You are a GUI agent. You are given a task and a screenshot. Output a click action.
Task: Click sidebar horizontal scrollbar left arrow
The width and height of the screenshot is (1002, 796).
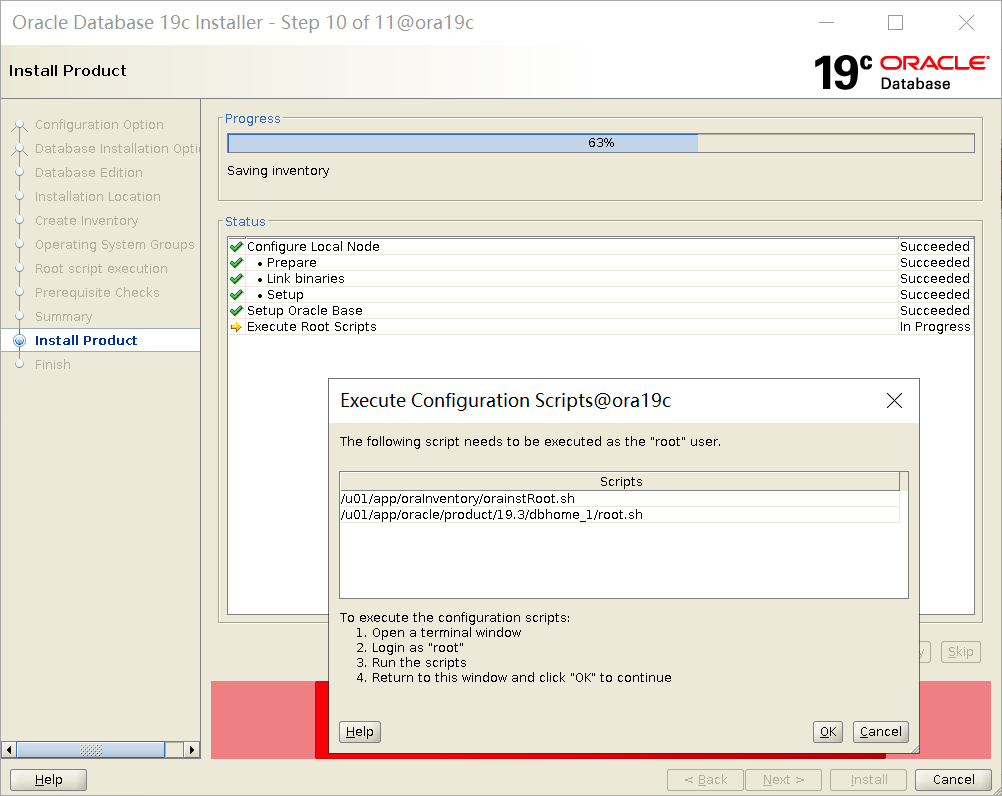tap(8, 749)
